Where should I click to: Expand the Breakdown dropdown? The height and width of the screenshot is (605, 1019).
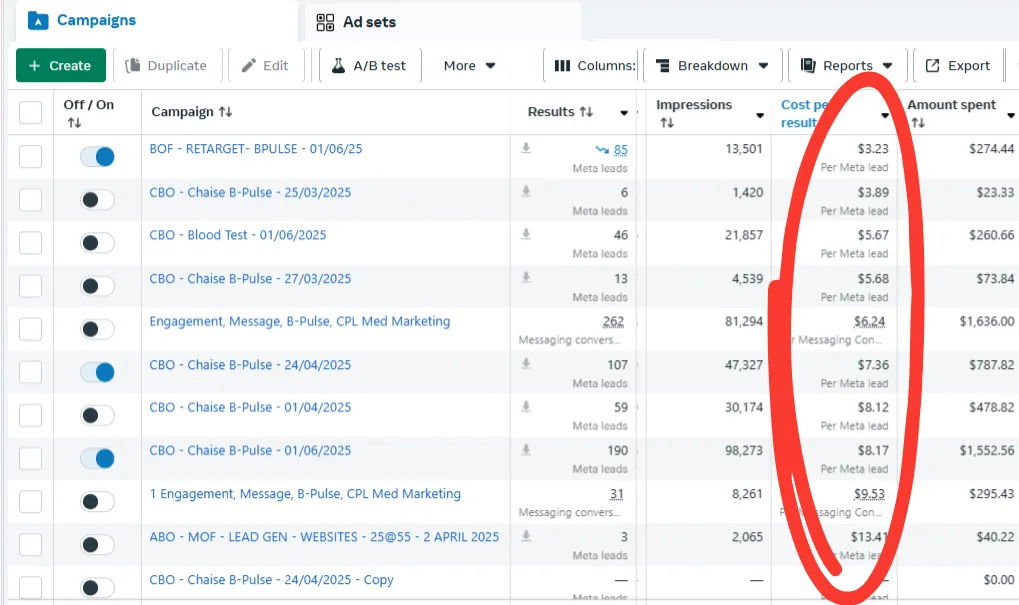(x=712, y=66)
